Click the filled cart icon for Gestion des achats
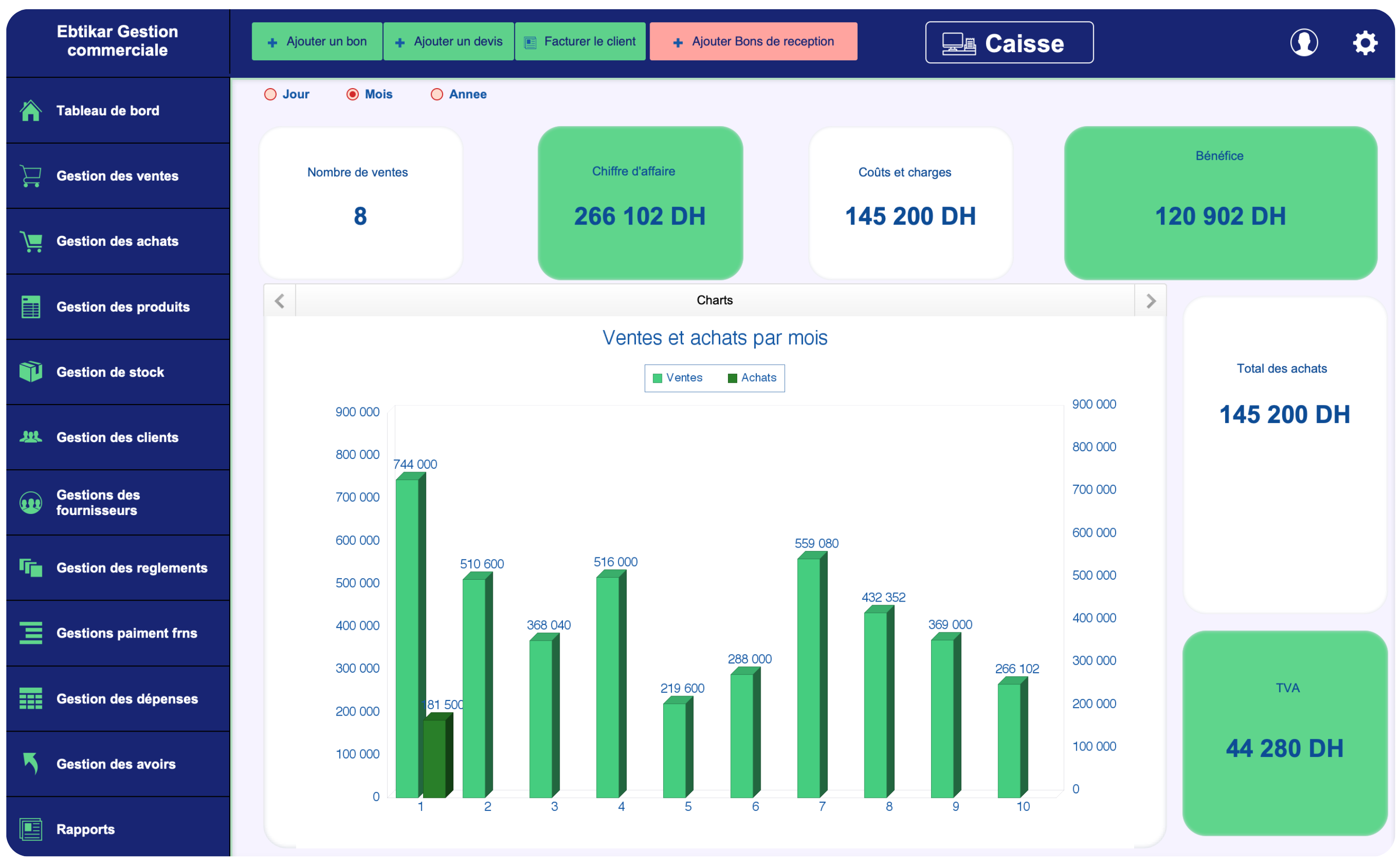Viewport: 1400px width, 864px height. pyautogui.click(x=31, y=242)
